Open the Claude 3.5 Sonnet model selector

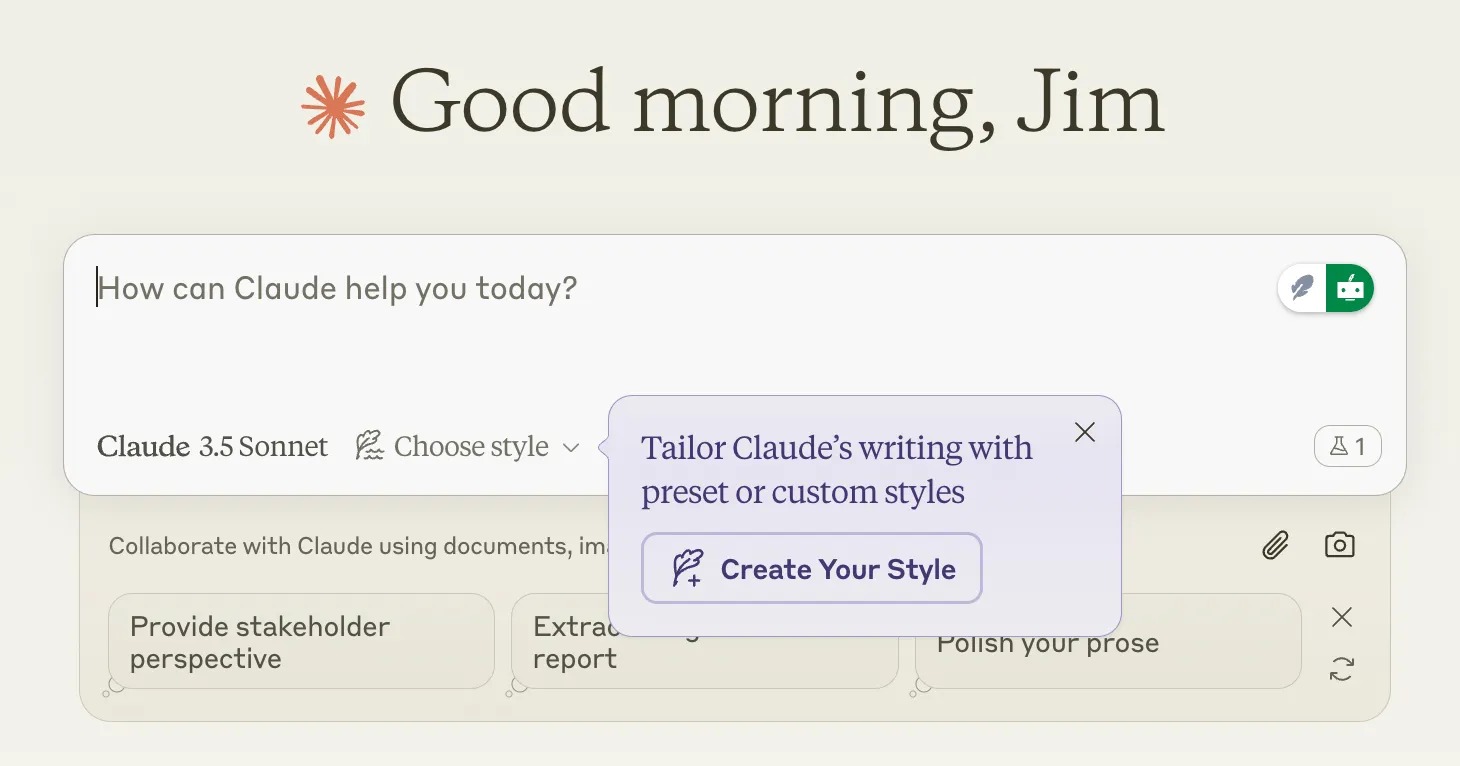(212, 447)
